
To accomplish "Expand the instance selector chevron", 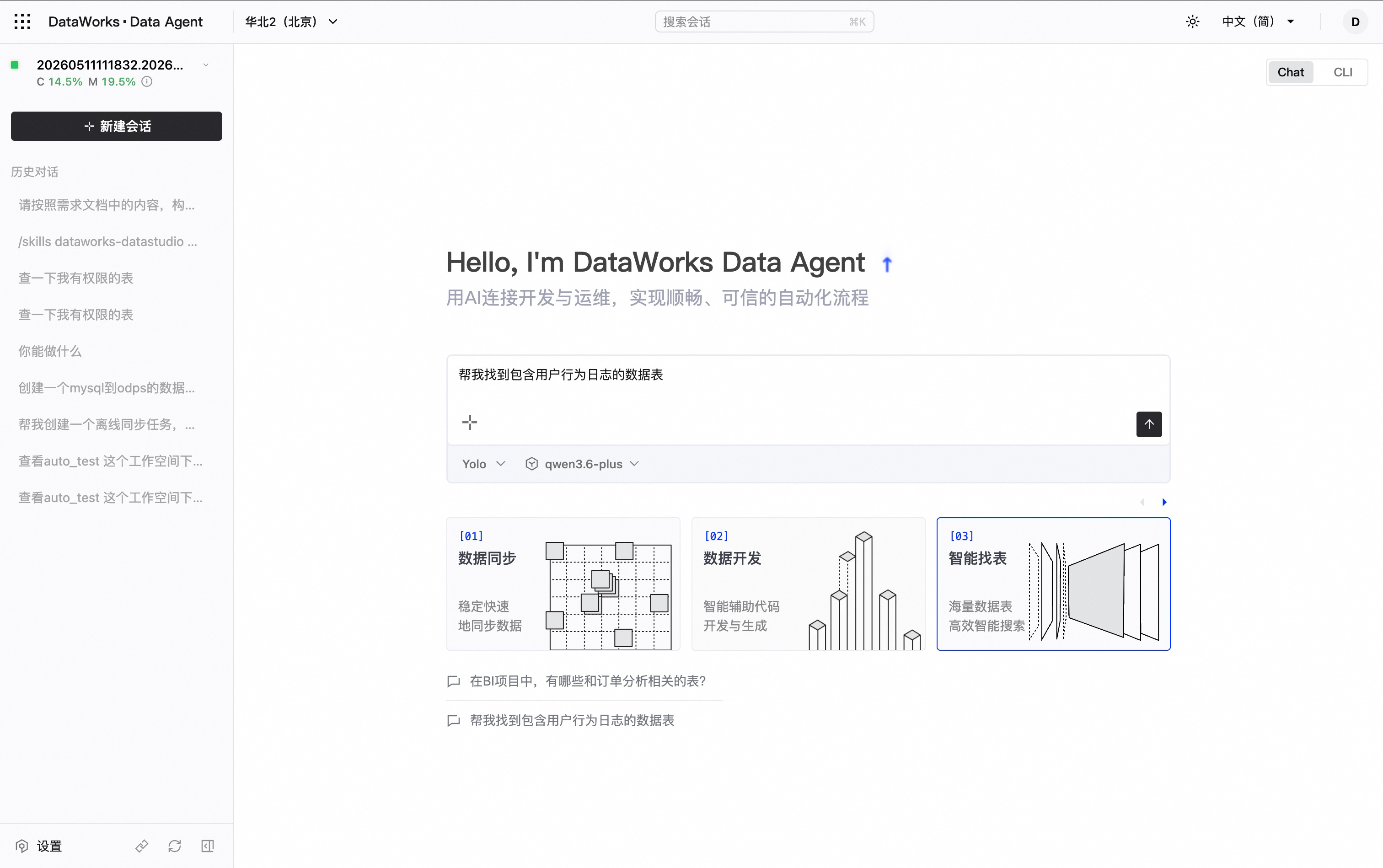I will click(205, 65).
